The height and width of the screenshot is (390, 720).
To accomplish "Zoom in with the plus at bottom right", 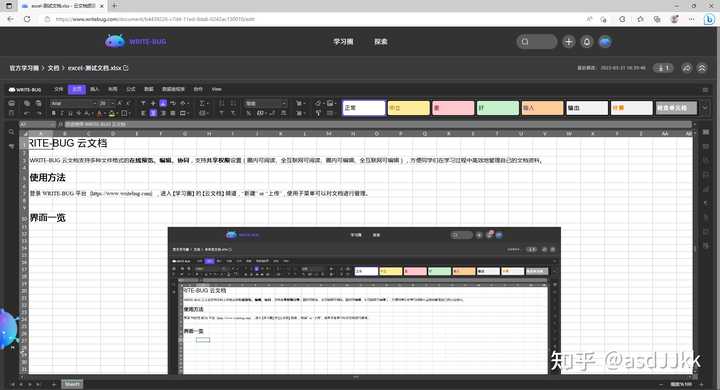I will pyautogui.click(x=702, y=384).
